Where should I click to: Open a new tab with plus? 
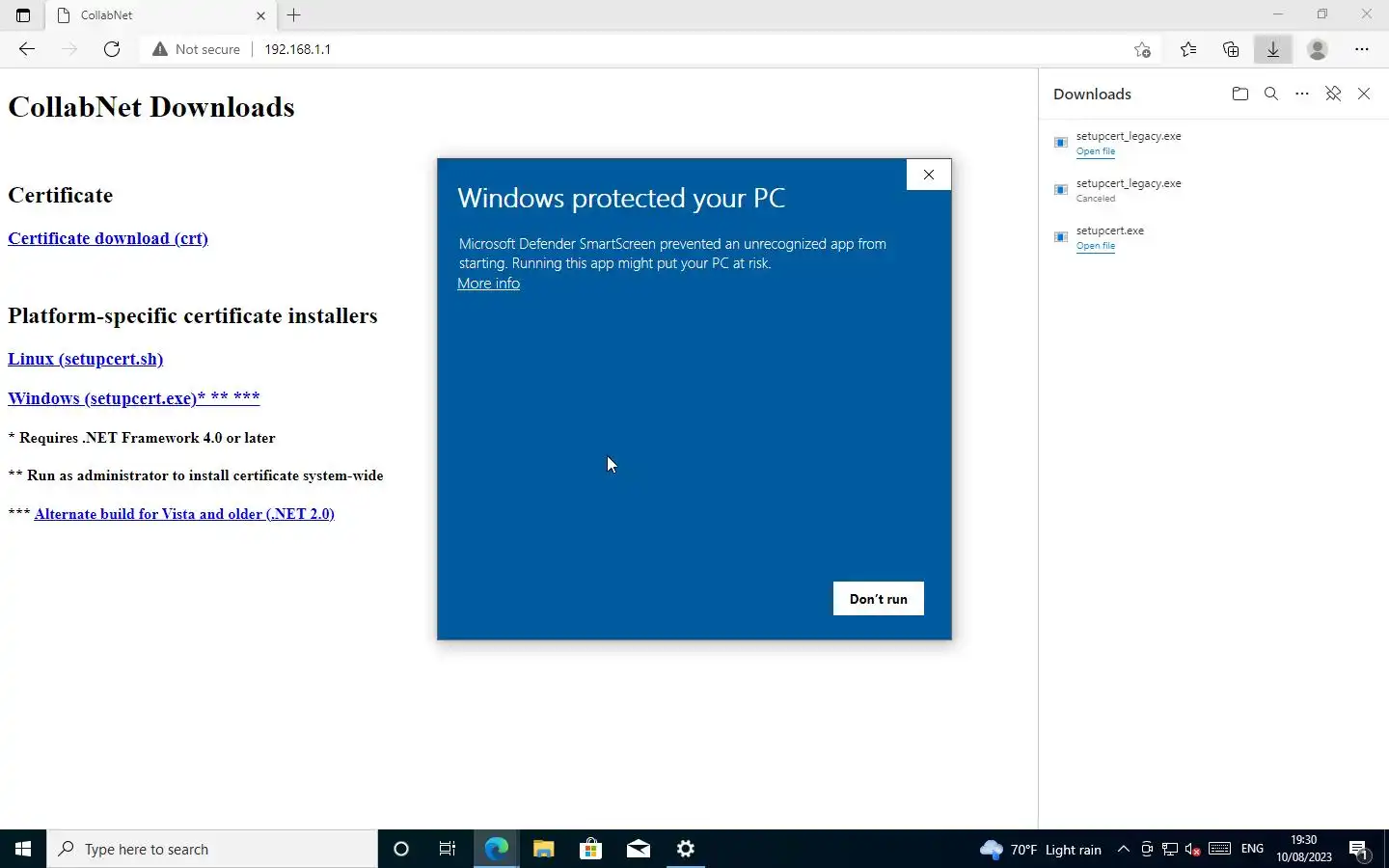pos(294,15)
